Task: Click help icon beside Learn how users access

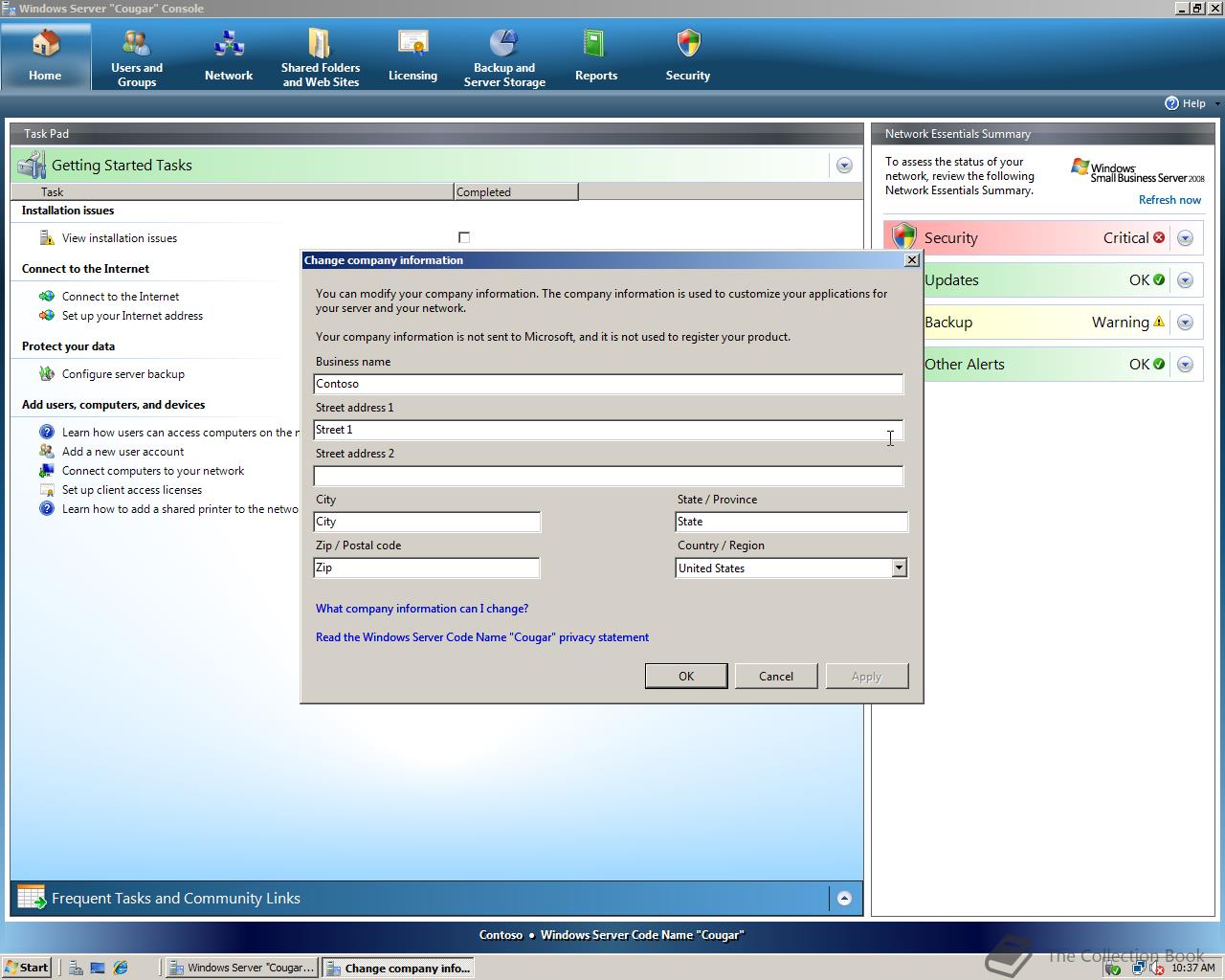Action: coord(47,433)
